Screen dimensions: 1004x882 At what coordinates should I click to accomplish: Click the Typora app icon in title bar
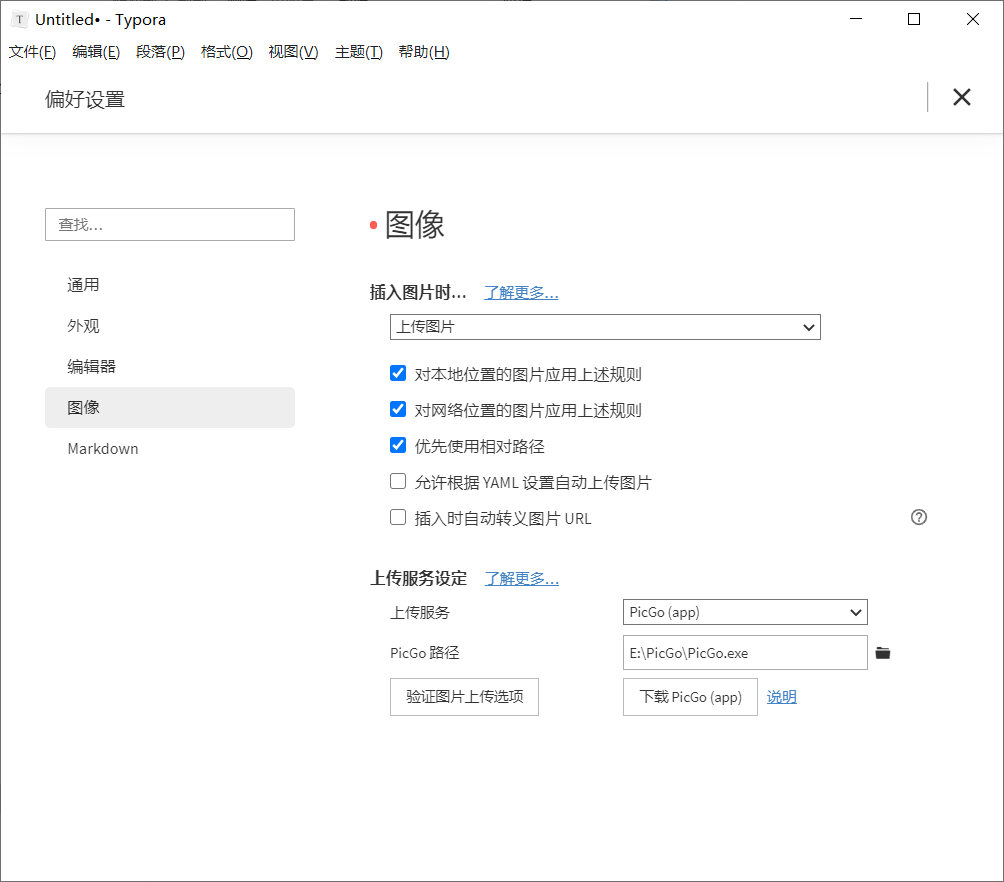pos(20,19)
